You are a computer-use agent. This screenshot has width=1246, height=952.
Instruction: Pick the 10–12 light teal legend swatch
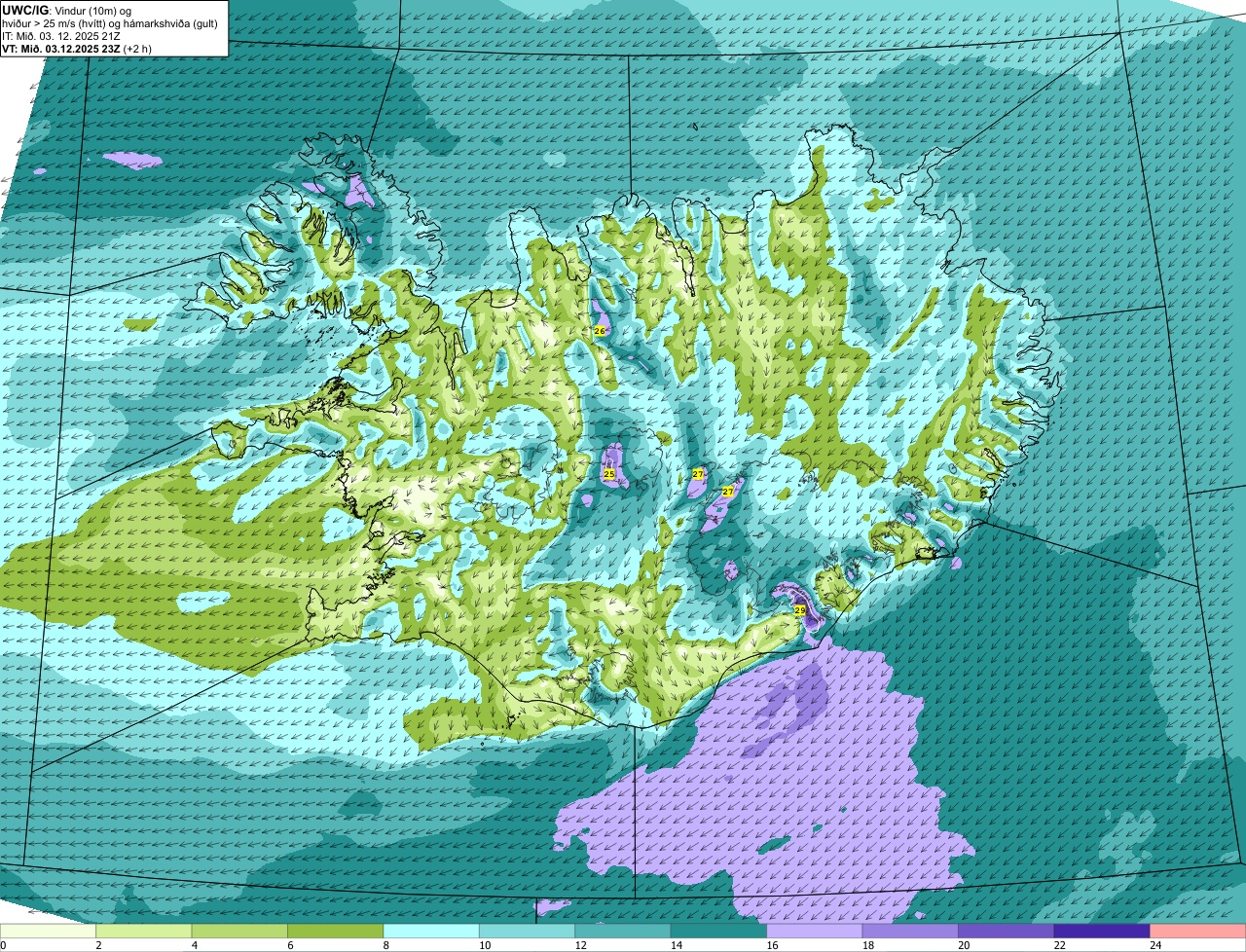click(x=527, y=932)
